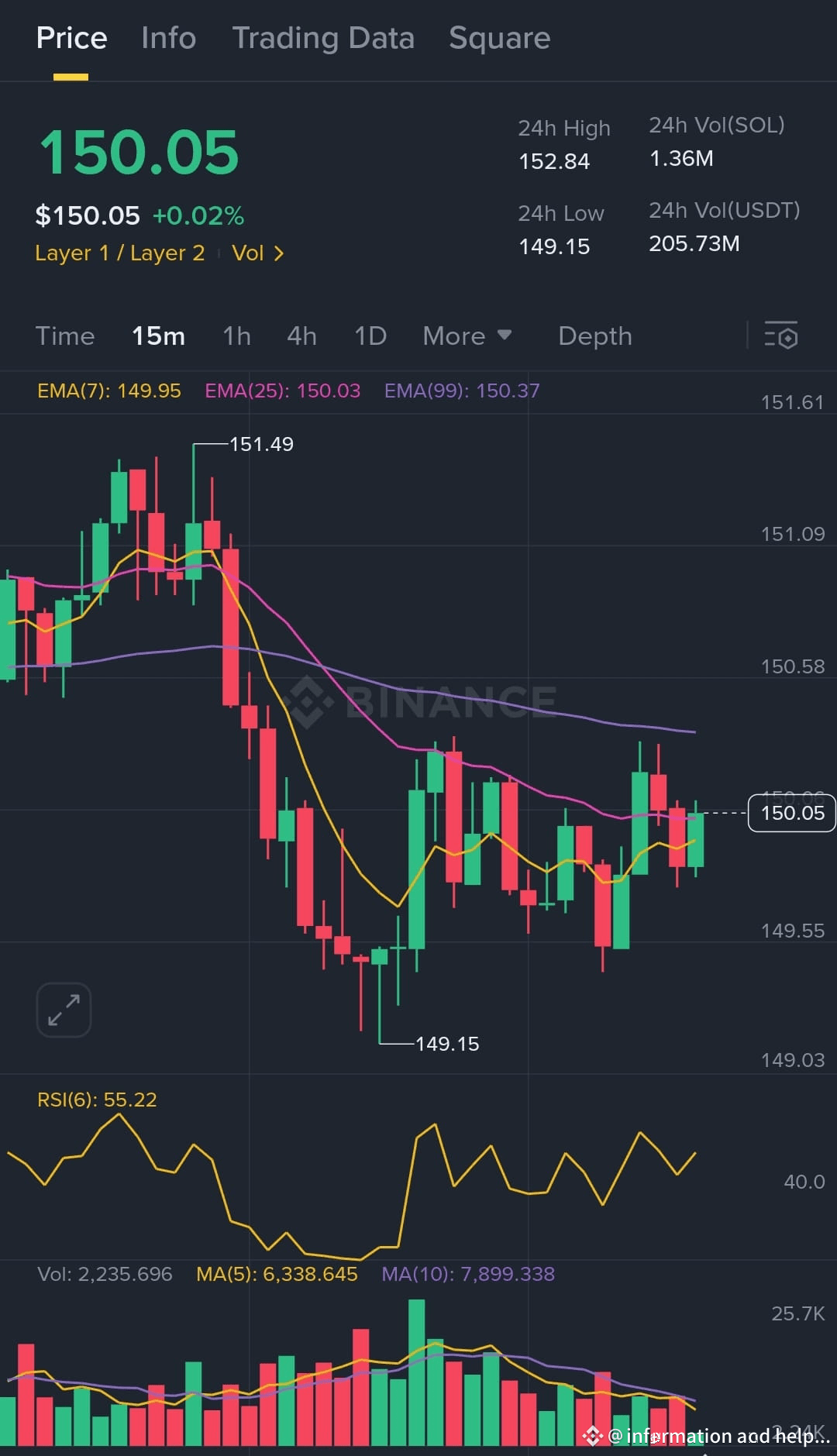Select the Time chart interval
This screenshot has height=1456, width=837.
[x=65, y=336]
